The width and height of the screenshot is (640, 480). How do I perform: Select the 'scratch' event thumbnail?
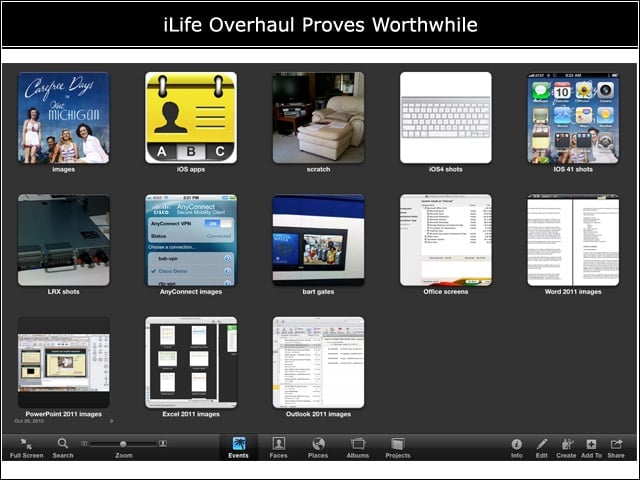coord(318,118)
